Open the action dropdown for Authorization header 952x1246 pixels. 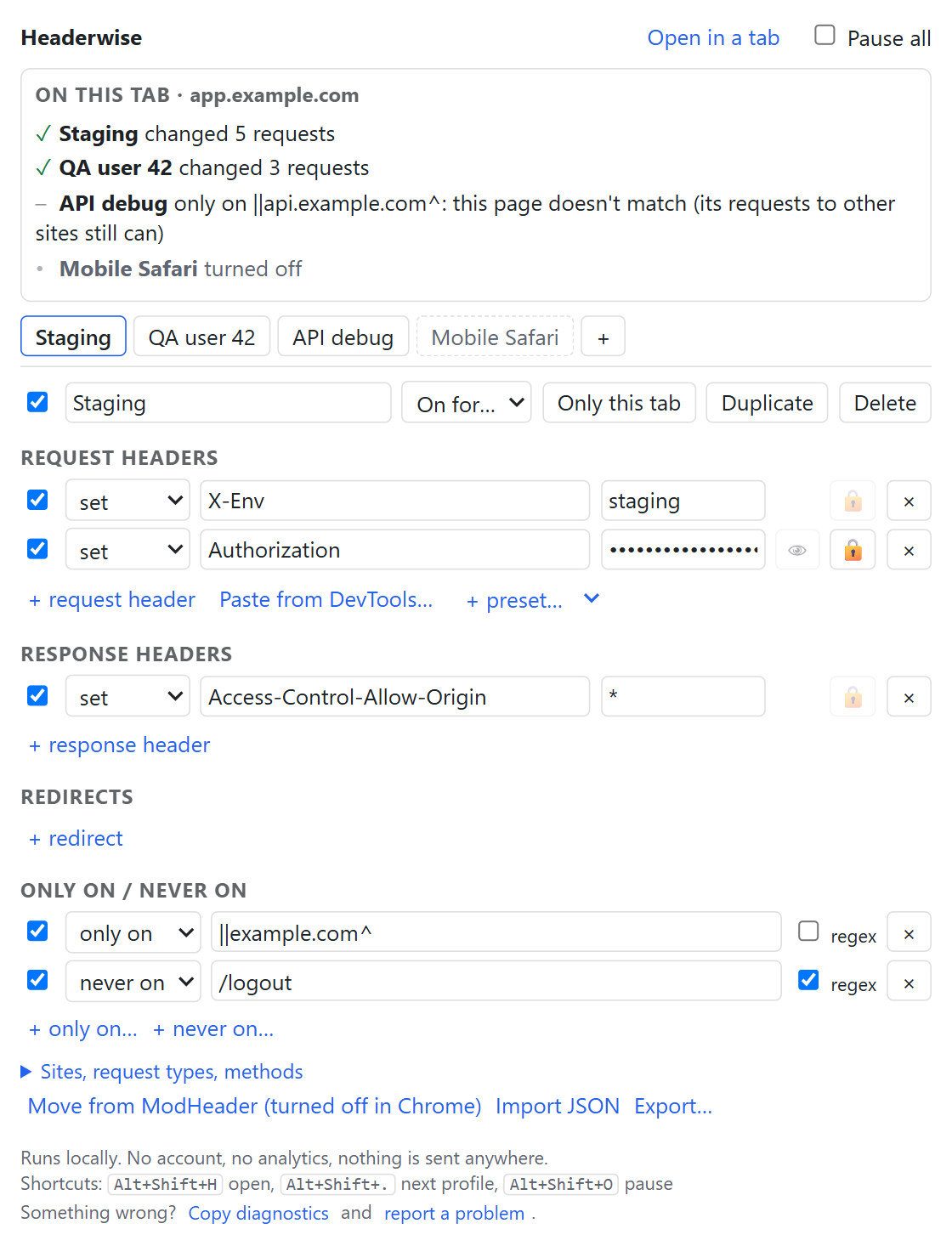click(127, 550)
